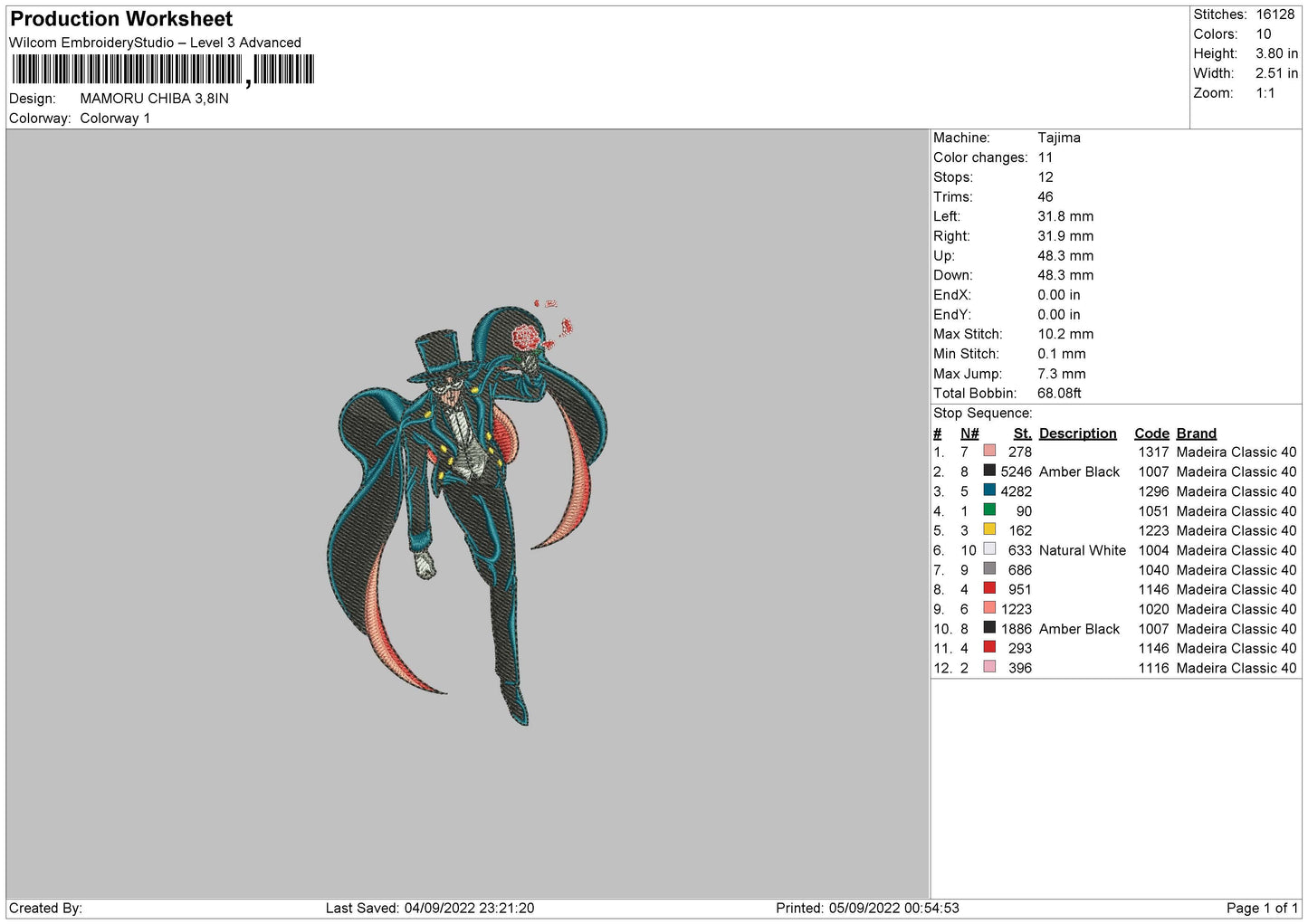Screen dimensions: 1308x924
Task: Click the embroidered Tuxedo Mask design preview
Action: (467, 513)
